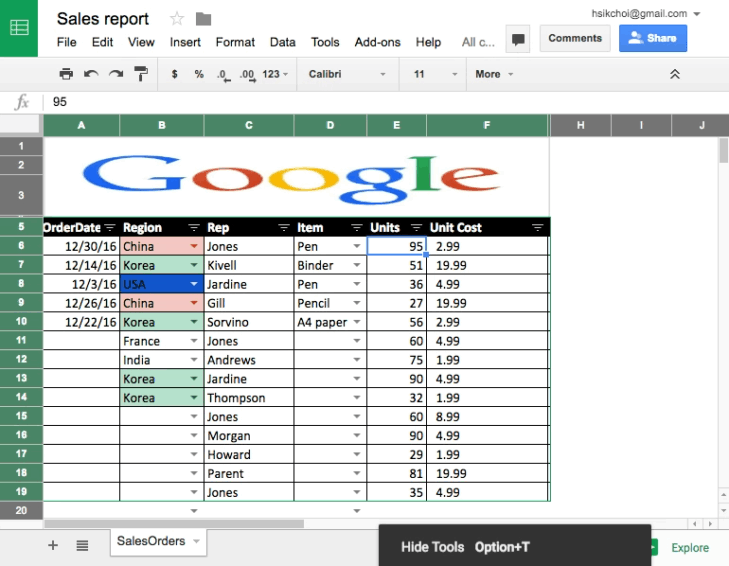Viewport: 729px width, 566px height.
Task: Click the print icon
Action: [x=66, y=74]
